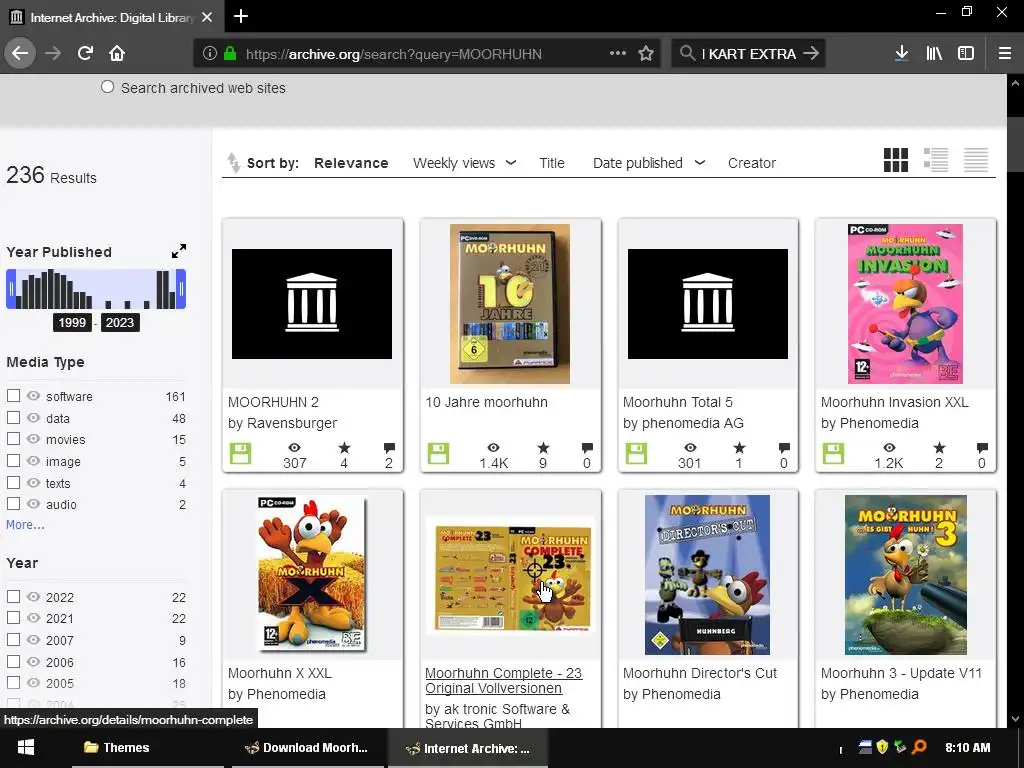View site information icon in address bar
This screenshot has height=768, width=1024.
(210, 54)
